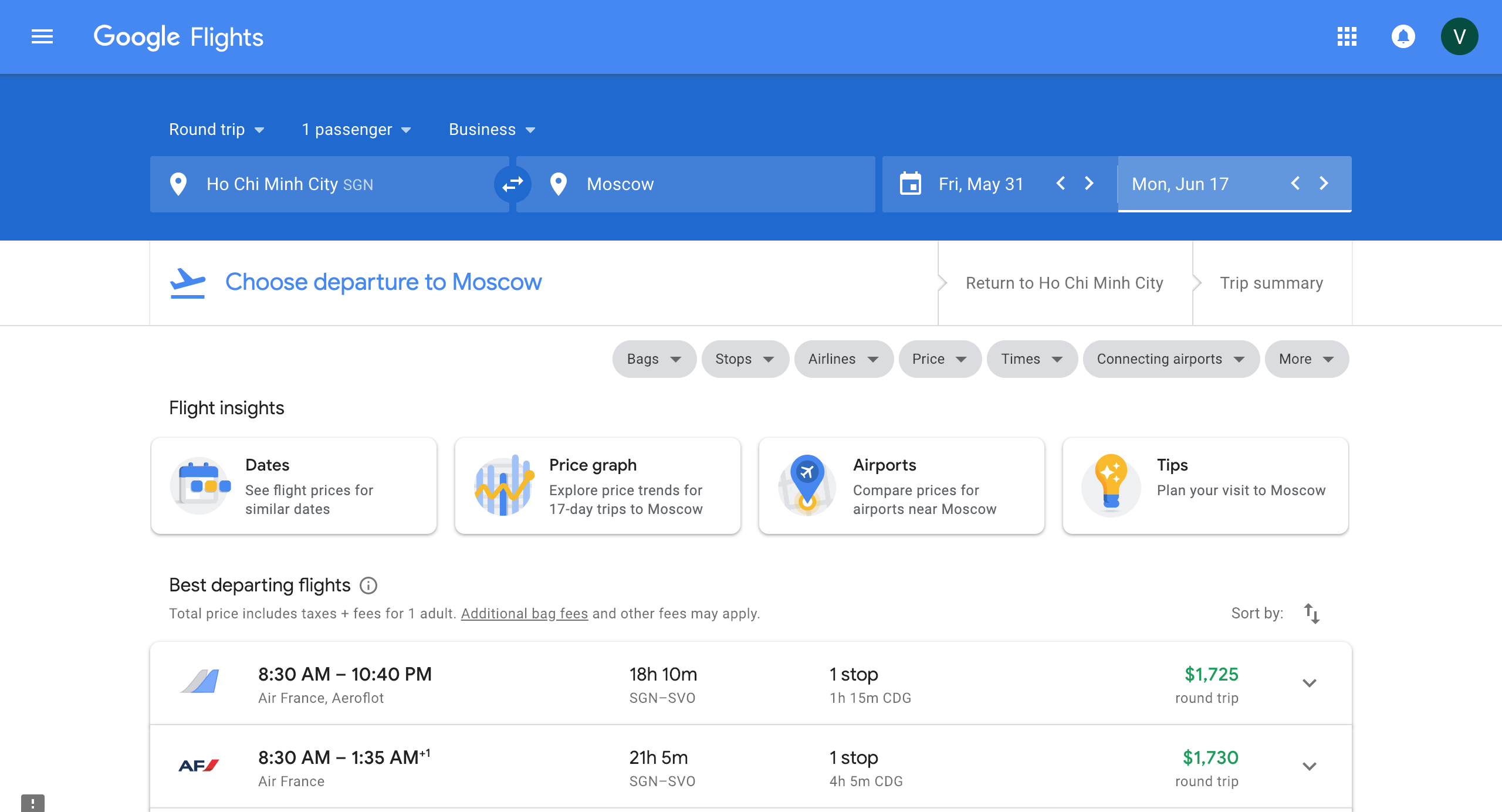Open the Airlines filter

[843, 359]
